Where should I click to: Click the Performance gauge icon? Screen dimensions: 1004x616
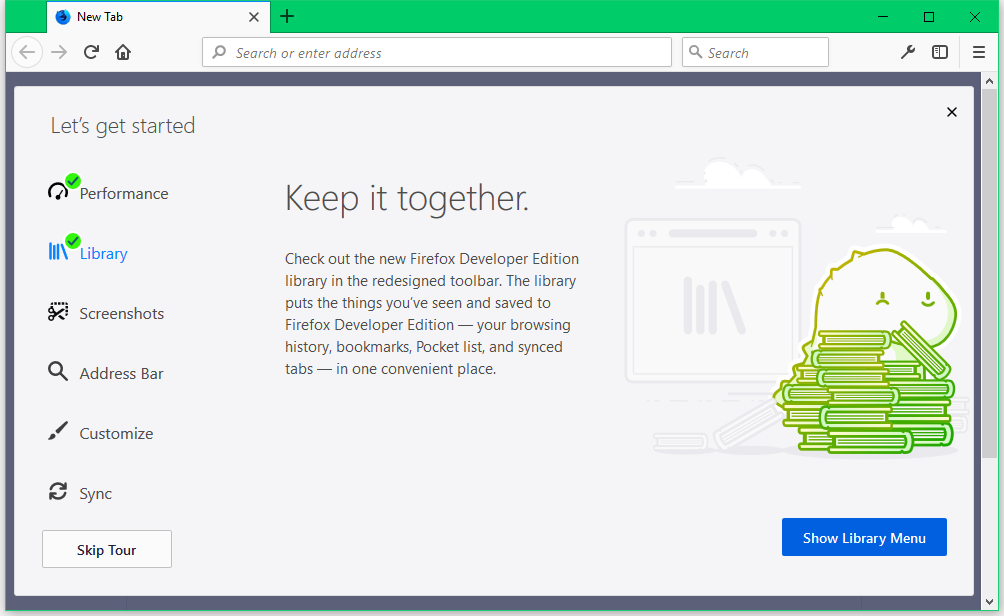pyautogui.click(x=58, y=191)
